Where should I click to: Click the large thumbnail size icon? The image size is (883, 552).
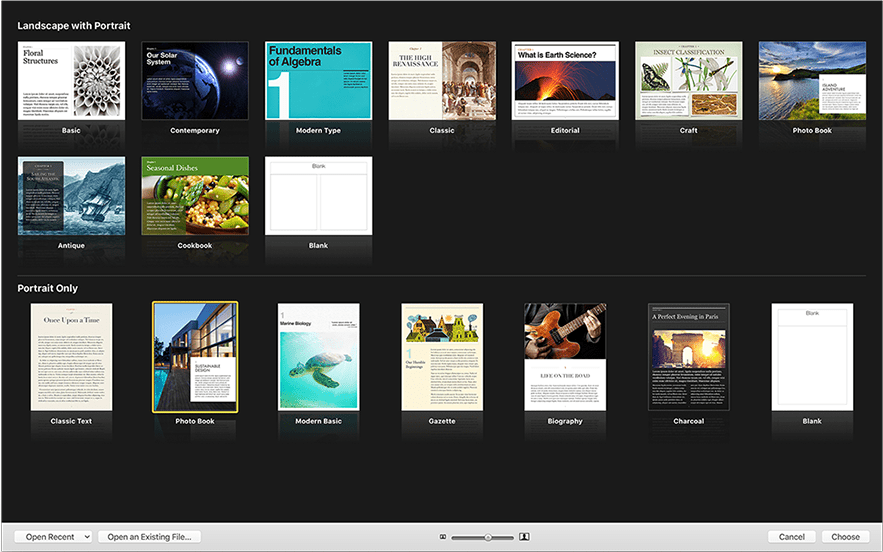[x=524, y=537]
